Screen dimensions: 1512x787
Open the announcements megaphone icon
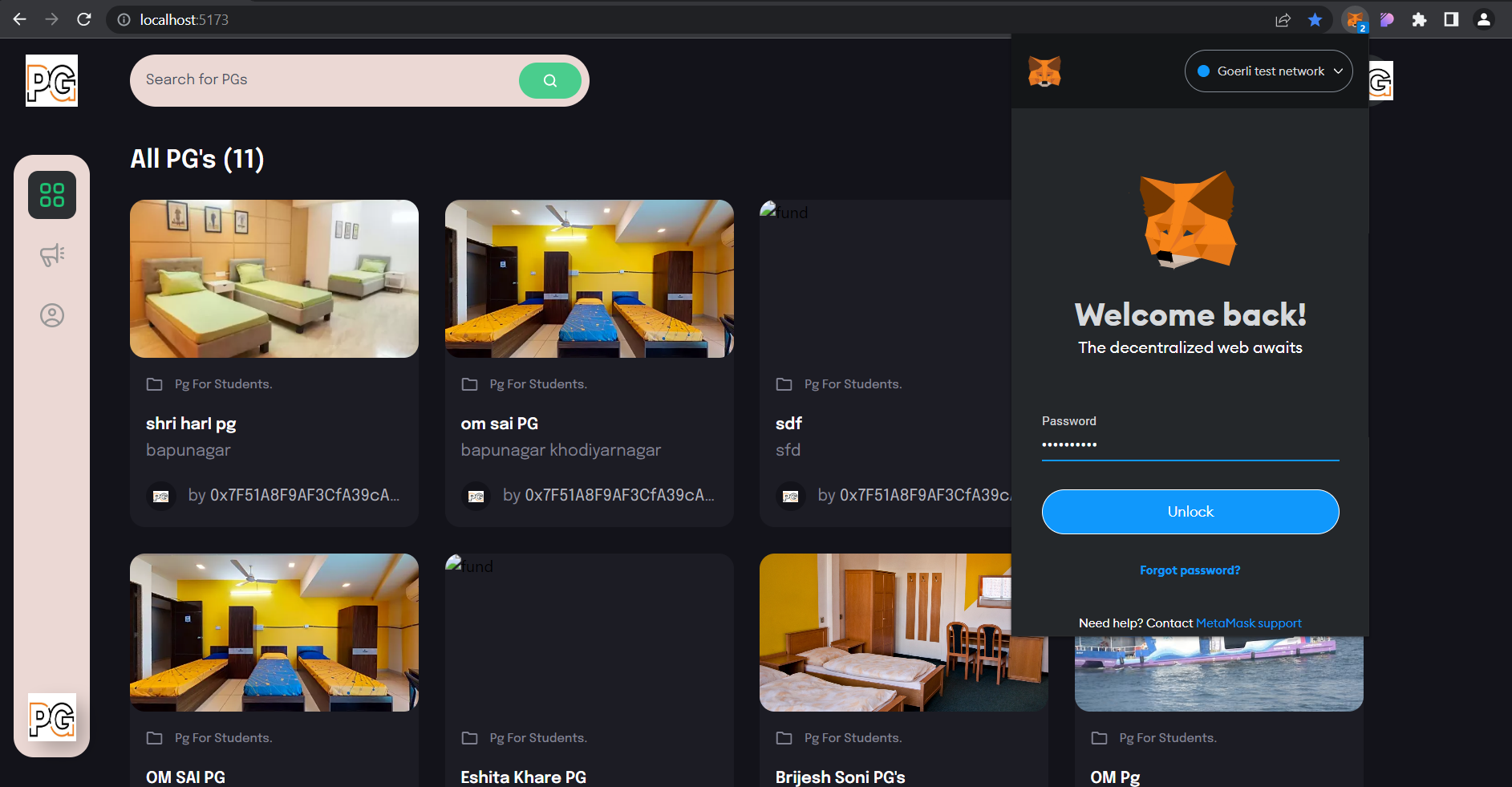click(51, 254)
